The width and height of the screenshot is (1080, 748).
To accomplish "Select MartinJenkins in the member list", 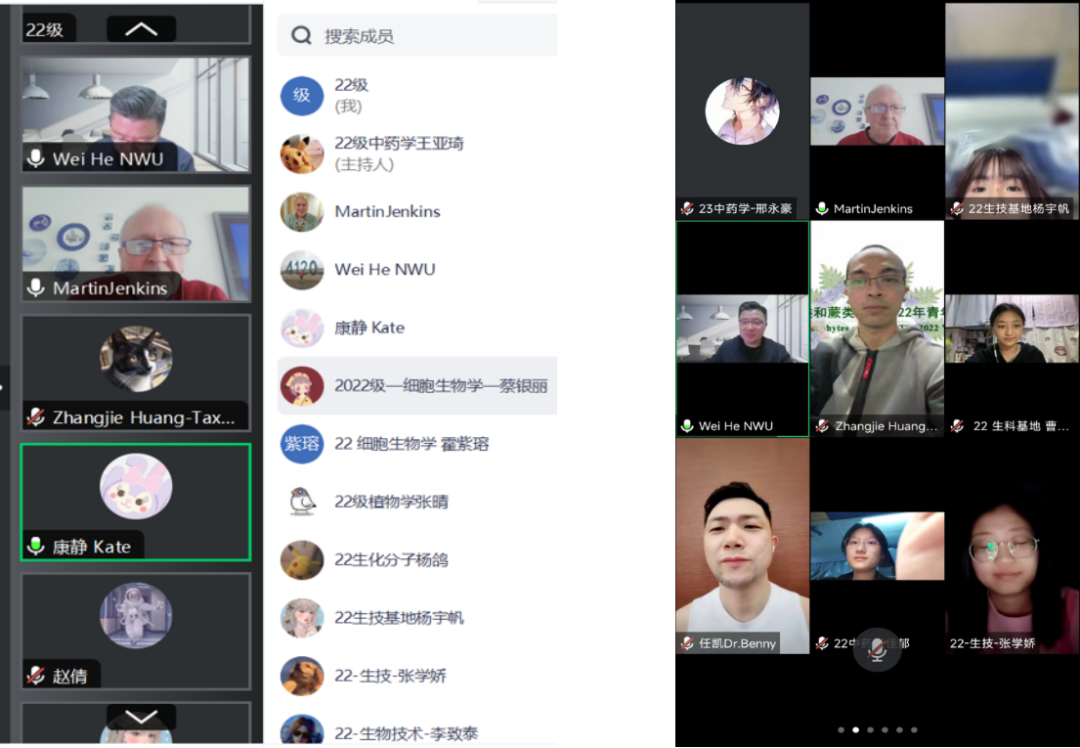I will click(x=387, y=212).
